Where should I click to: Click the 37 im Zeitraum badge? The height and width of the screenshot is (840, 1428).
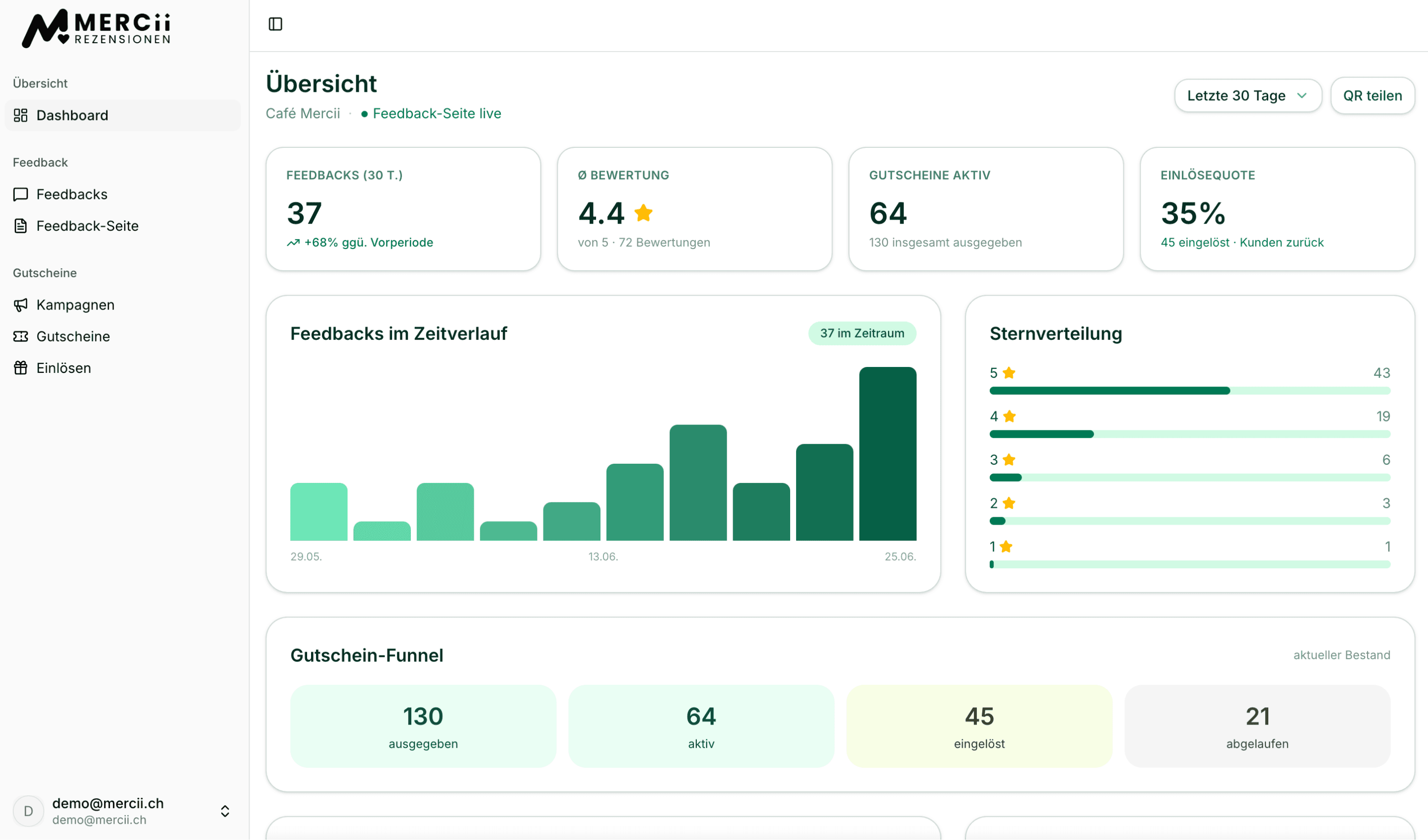point(862,333)
